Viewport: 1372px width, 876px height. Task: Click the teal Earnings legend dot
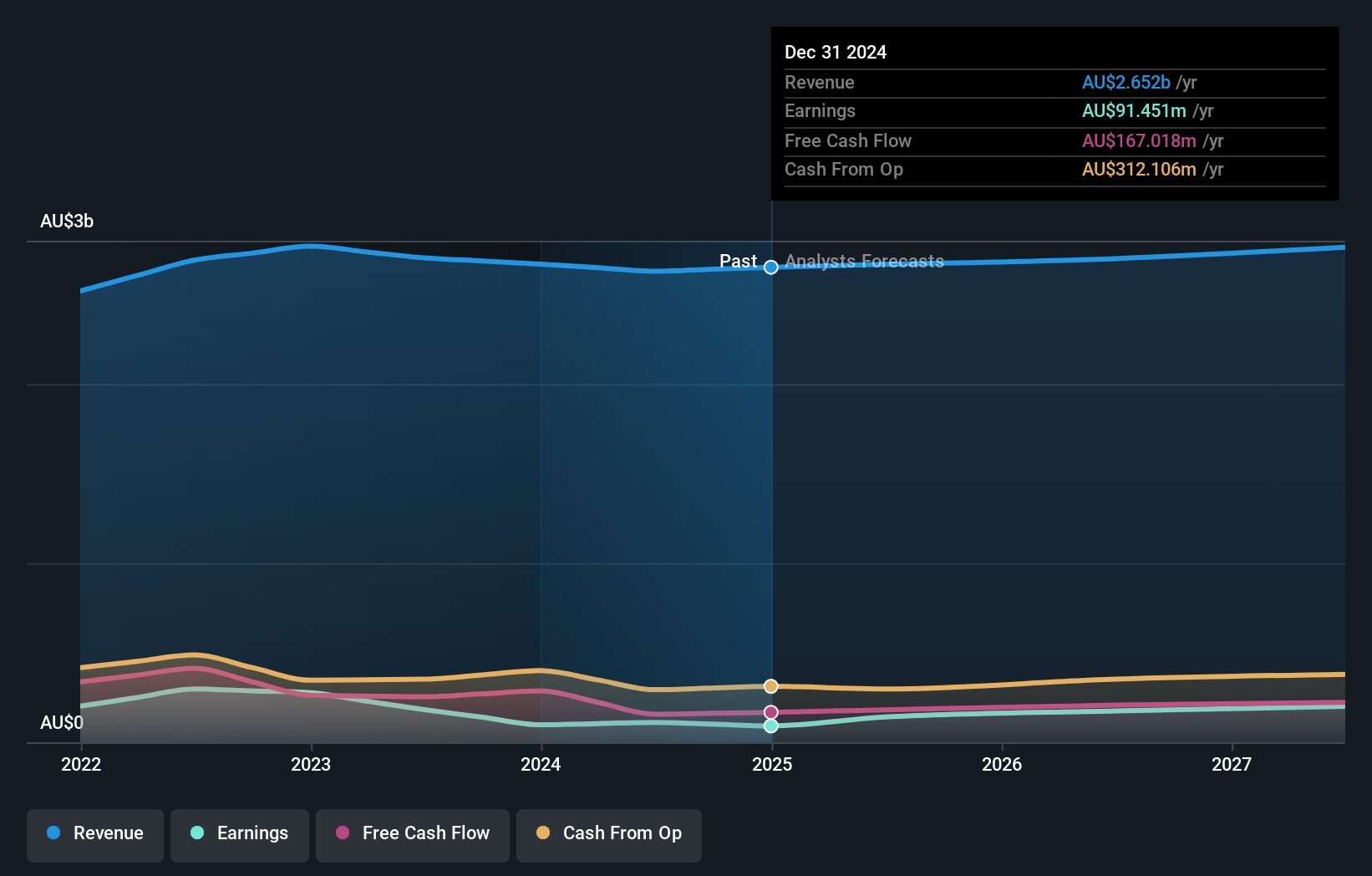(x=196, y=833)
